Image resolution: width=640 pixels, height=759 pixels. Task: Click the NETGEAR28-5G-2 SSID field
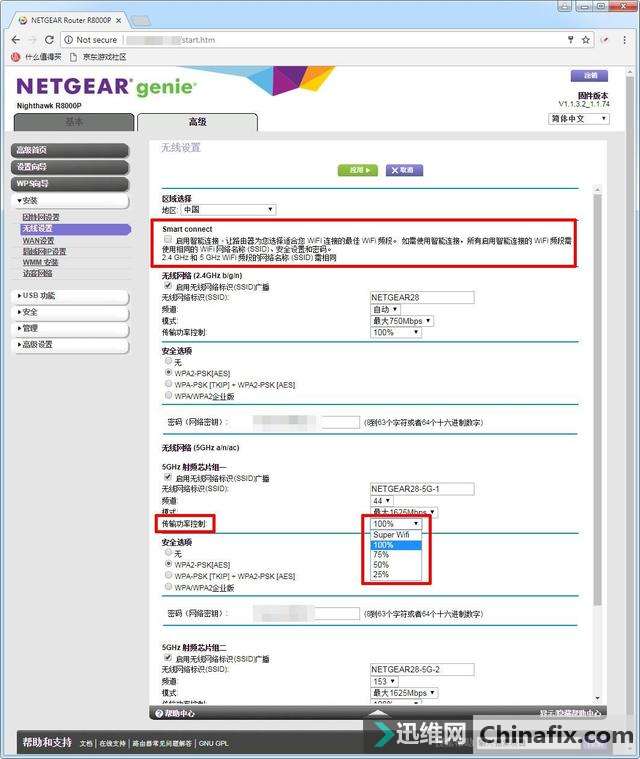(x=422, y=669)
